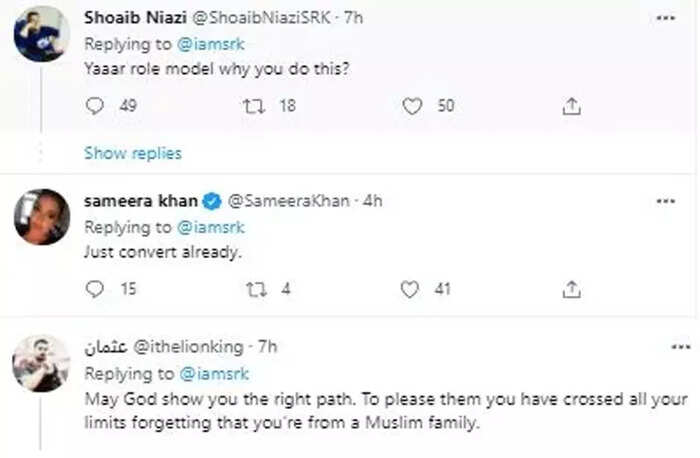
Task: Open @iamsrk link in sameera khan's reply
Action: point(211,227)
